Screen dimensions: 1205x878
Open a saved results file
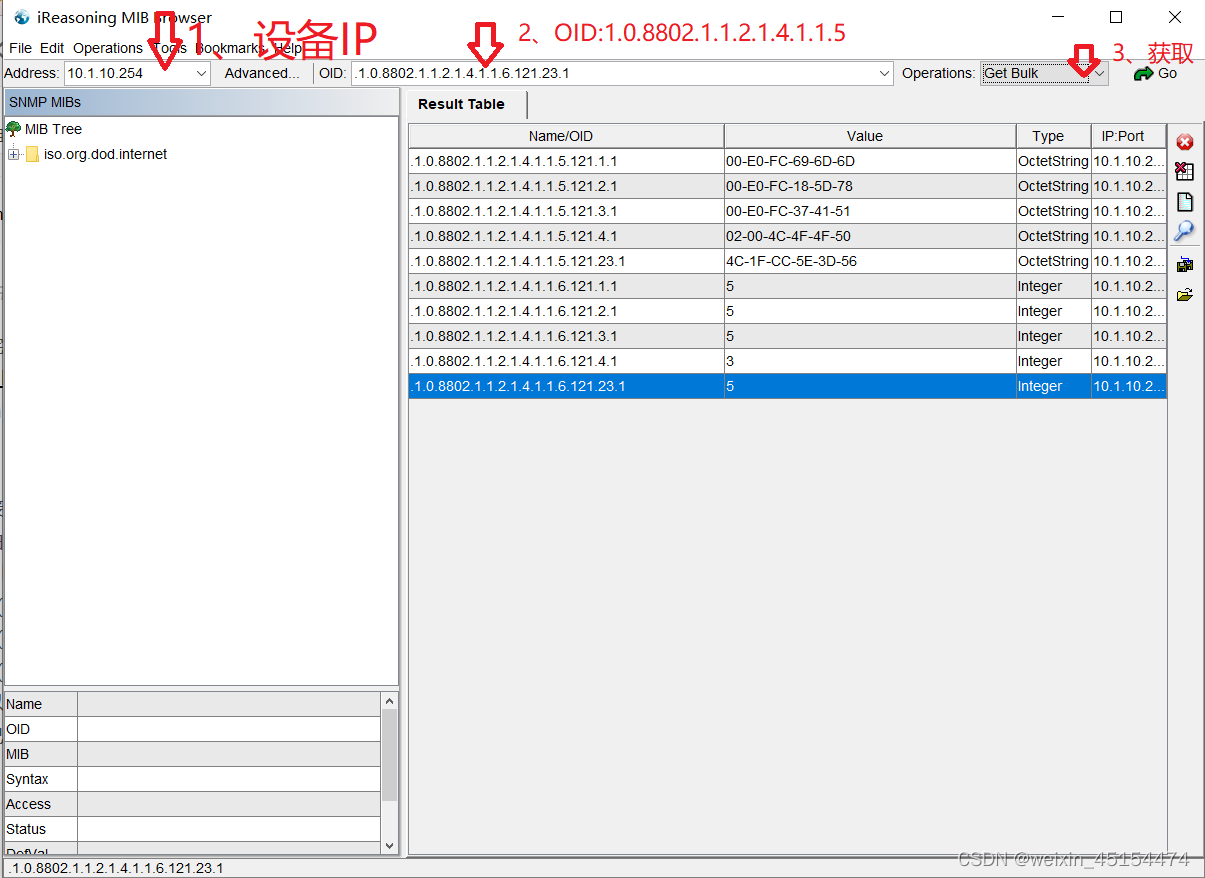[x=1184, y=294]
